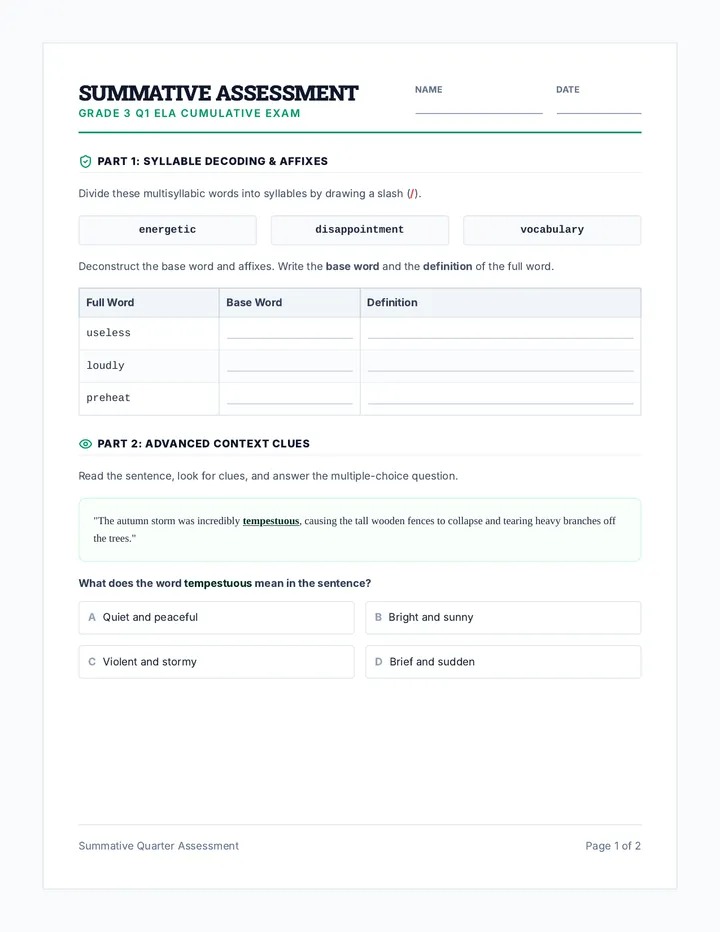This screenshot has width=720, height=932.
Task: Click the word box energetic
Action: (168, 230)
